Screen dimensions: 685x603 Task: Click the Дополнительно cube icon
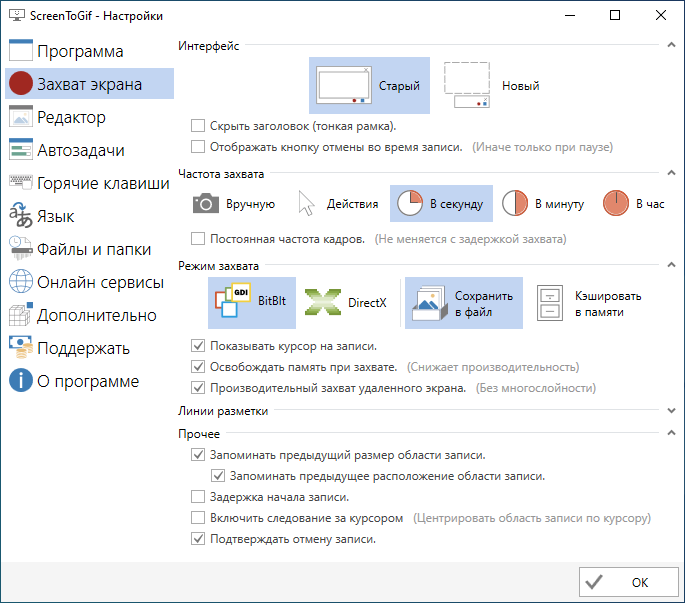point(21,314)
